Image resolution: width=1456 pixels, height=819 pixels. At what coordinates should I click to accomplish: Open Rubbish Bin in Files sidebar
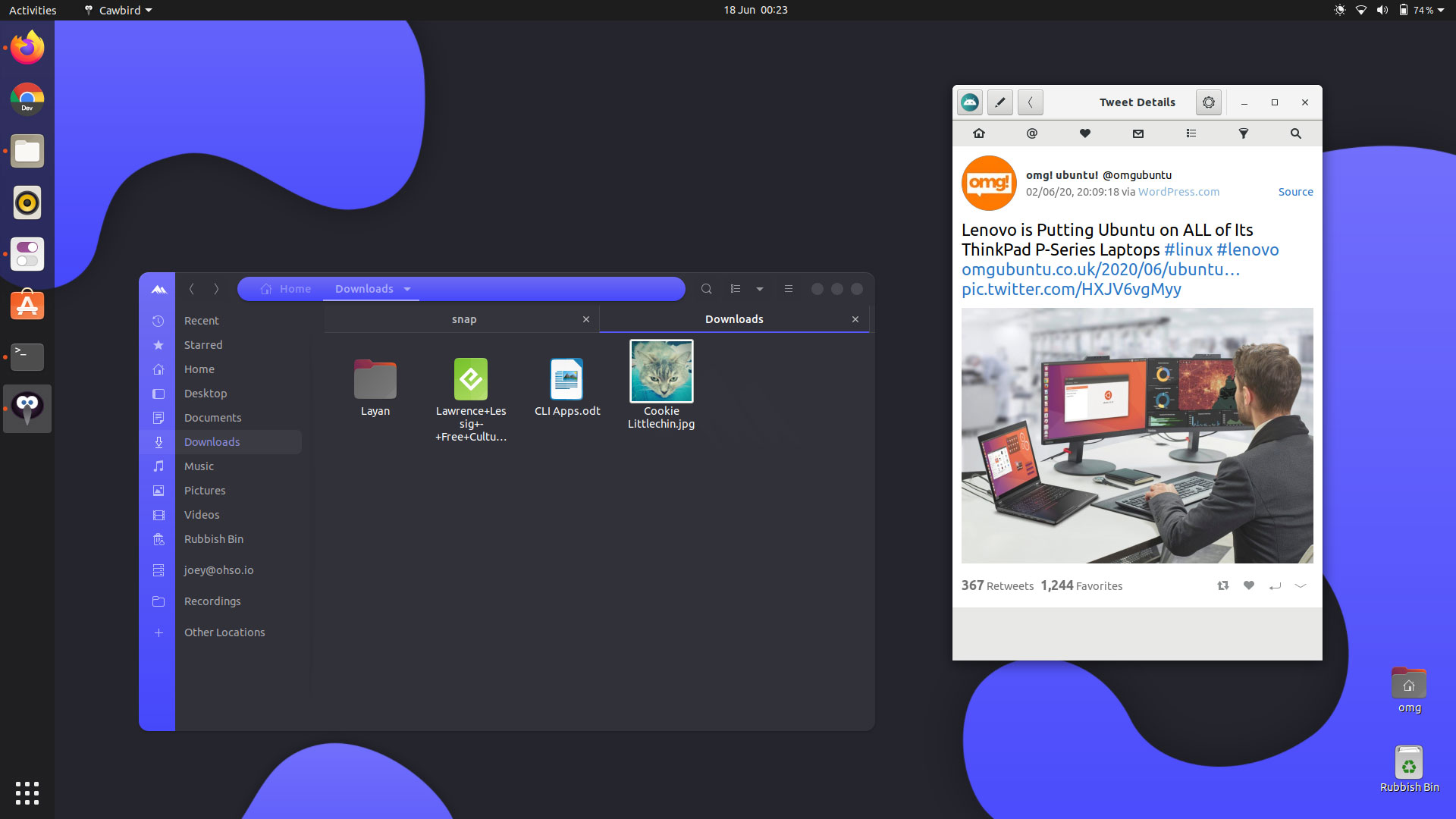220,539
